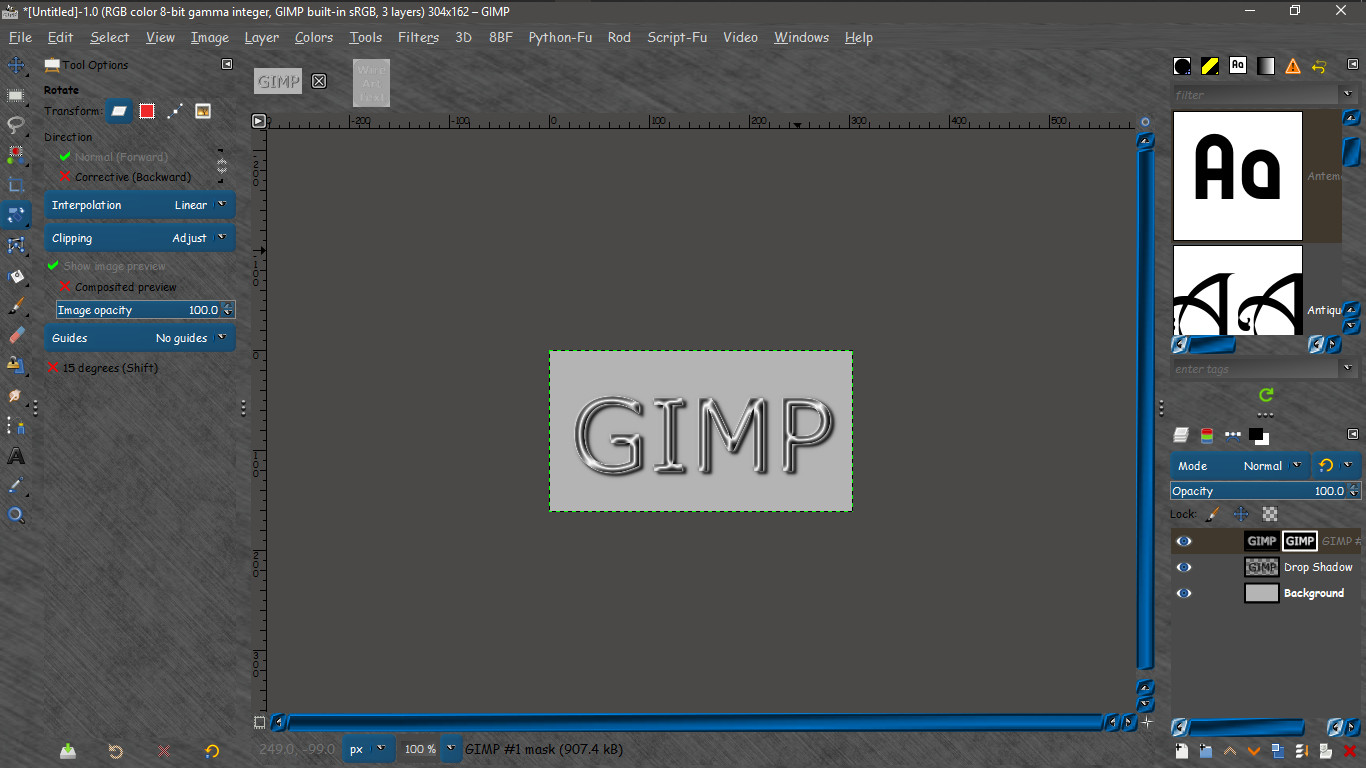This screenshot has width=1366, height=768.
Task: Open the Filters menu
Action: pos(418,37)
